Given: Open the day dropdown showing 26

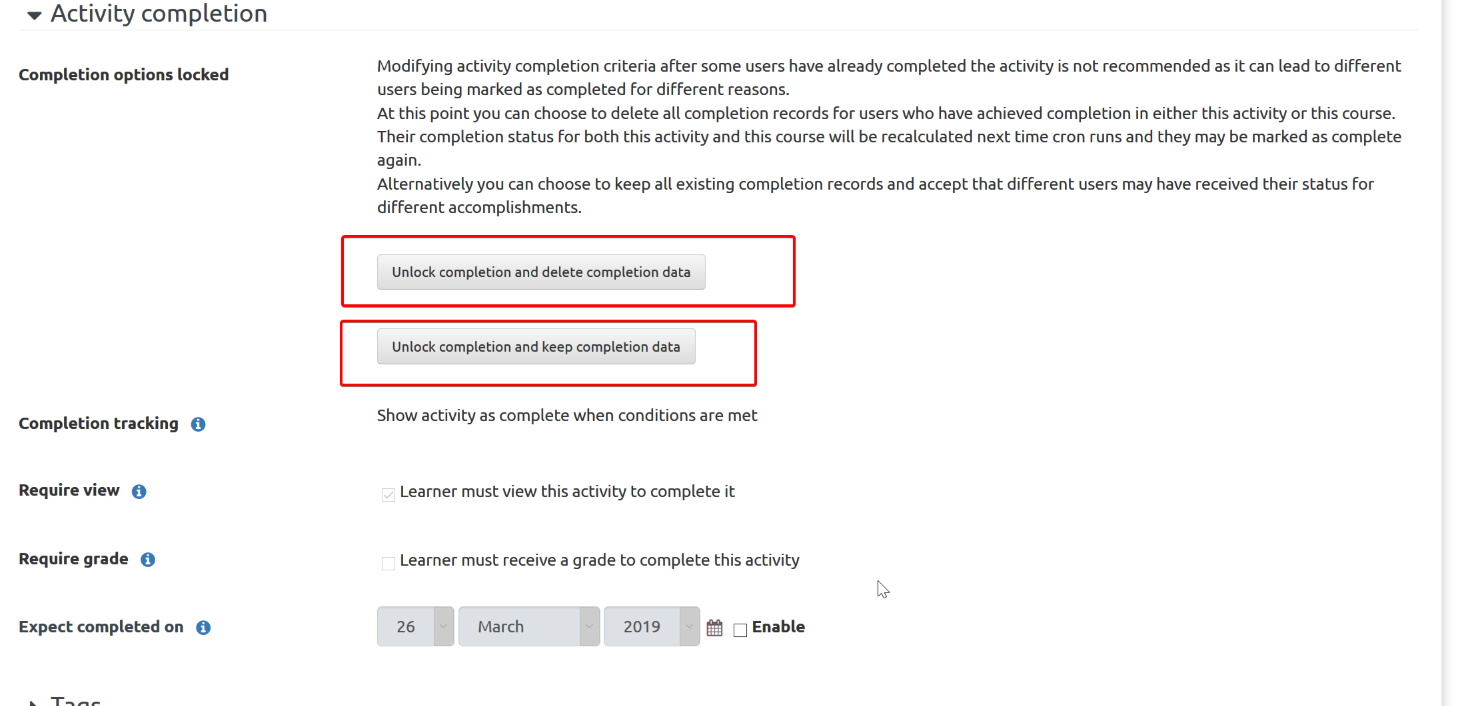Looking at the screenshot, I should (415, 627).
